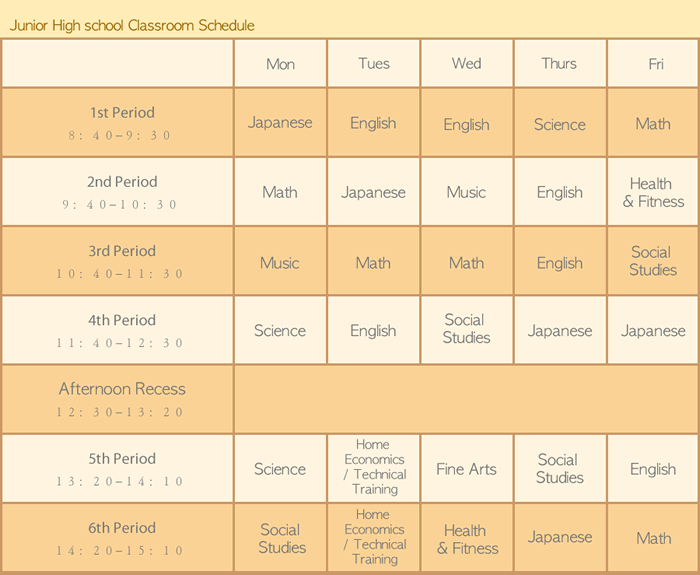This screenshot has width=700, height=575.
Task: Select Tuesday's 5th period Home Economics cell
Action: tap(373, 467)
